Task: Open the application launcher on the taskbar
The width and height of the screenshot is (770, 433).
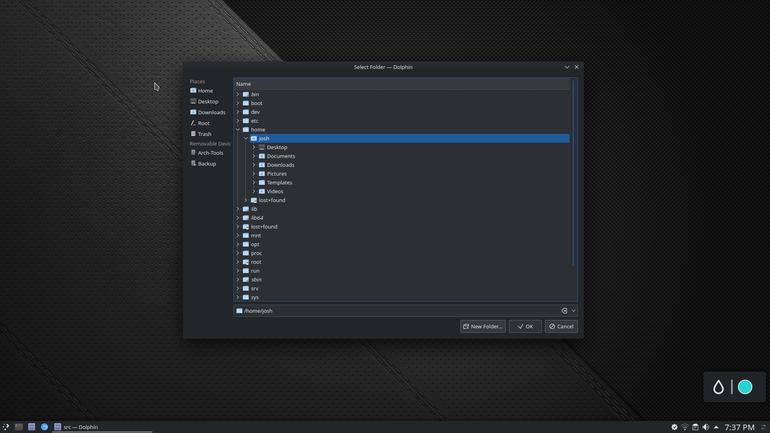Action: 5,427
